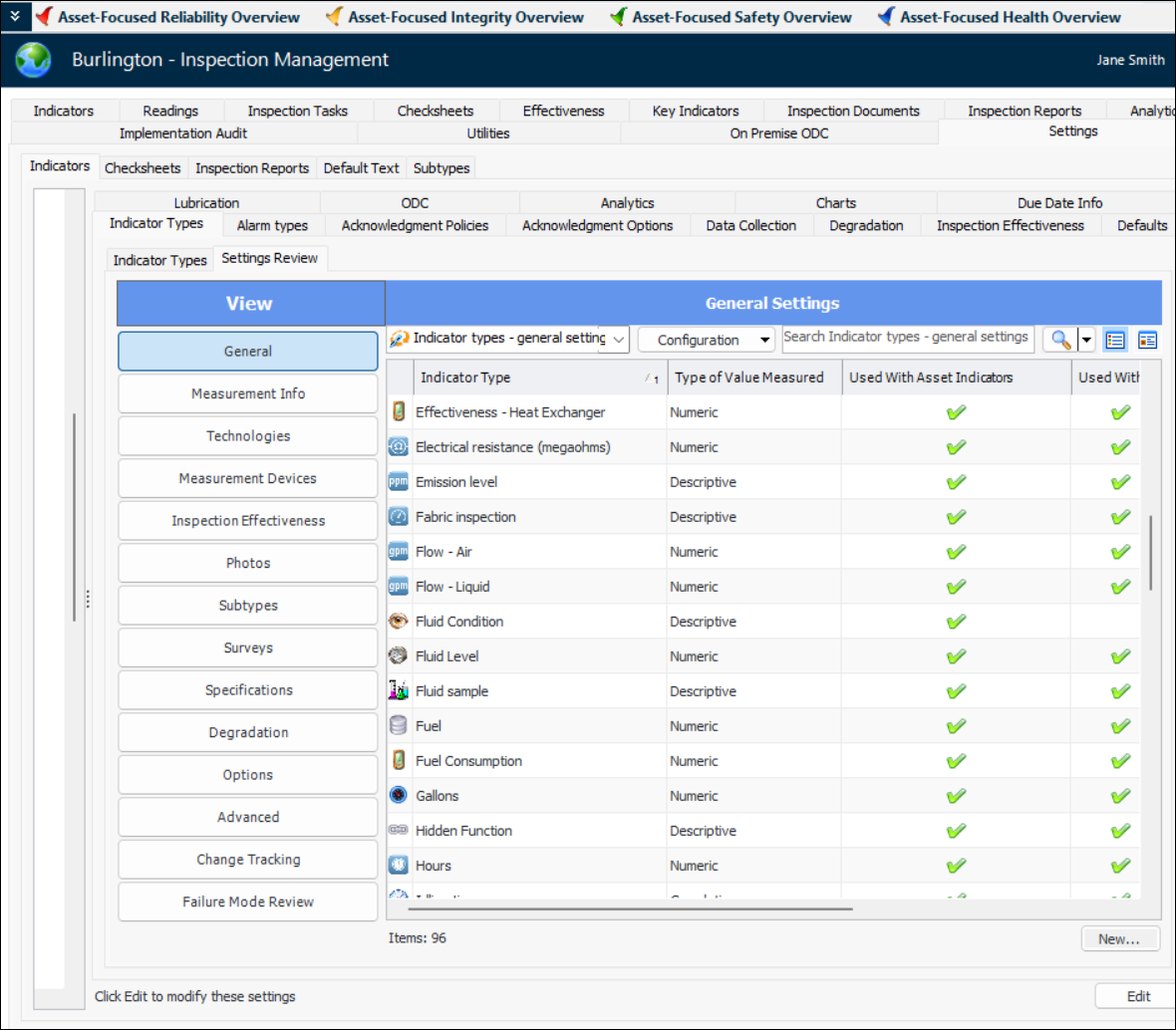This screenshot has height=1030, width=1176.
Task: Click the New... button
Action: pyautogui.click(x=1119, y=938)
